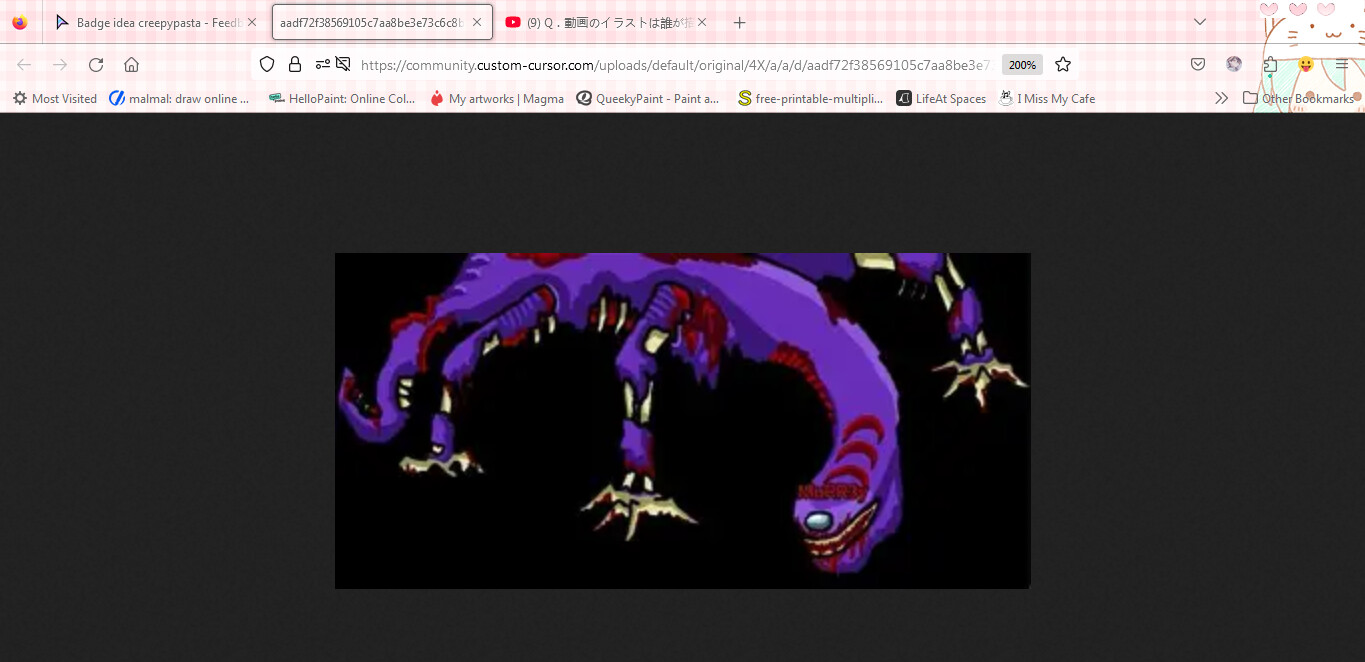Image resolution: width=1365 pixels, height=662 pixels.
Task: Expand the list all tabs dropdown
Action: point(1200,22)
